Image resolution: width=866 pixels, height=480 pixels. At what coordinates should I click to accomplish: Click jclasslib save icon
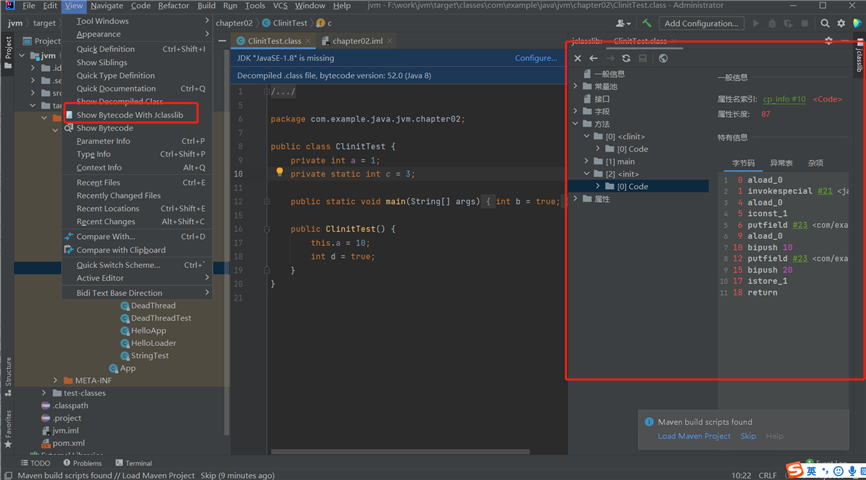(x=642, y=58)
